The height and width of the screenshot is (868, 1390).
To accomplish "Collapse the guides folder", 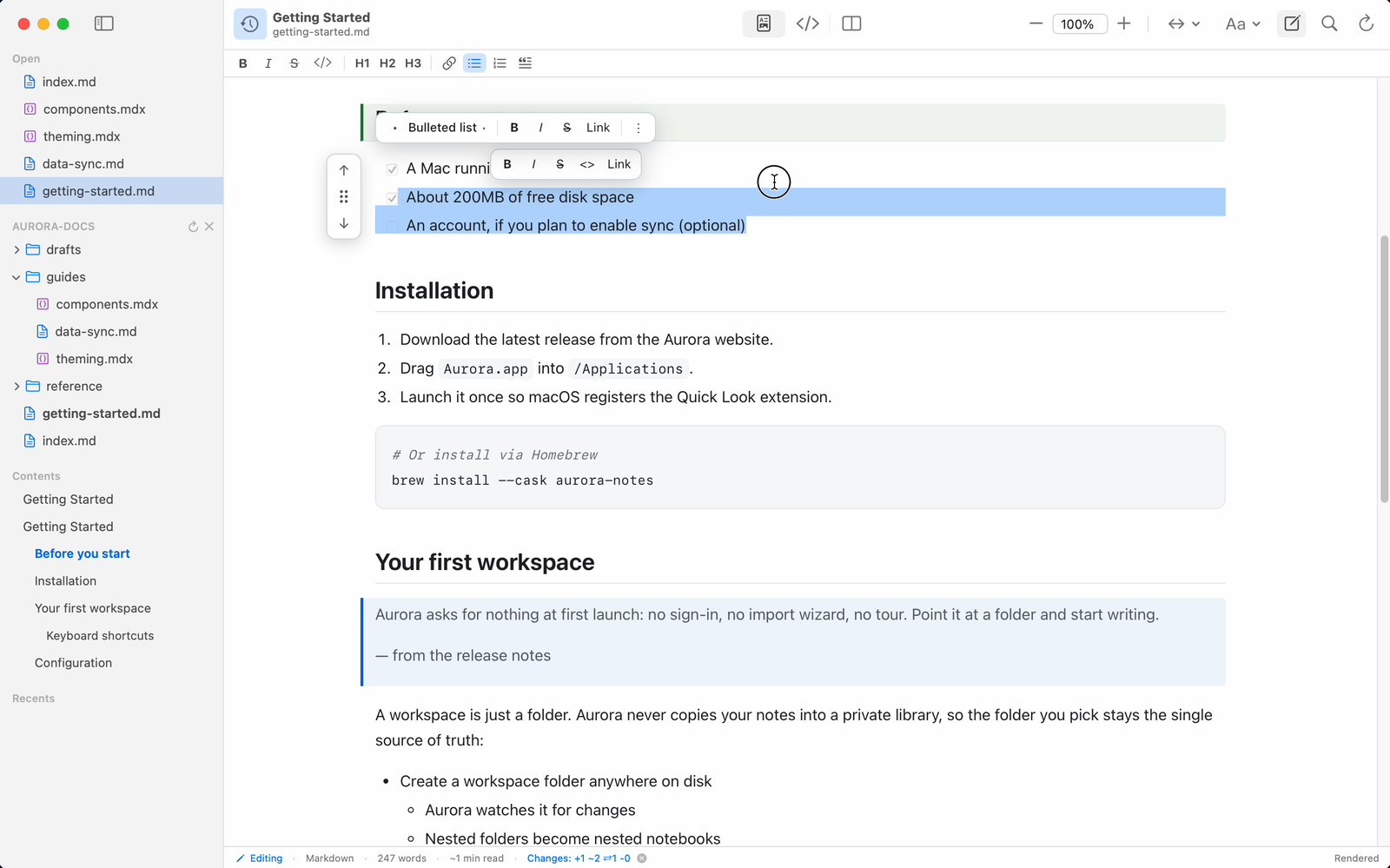I will 17,277.
